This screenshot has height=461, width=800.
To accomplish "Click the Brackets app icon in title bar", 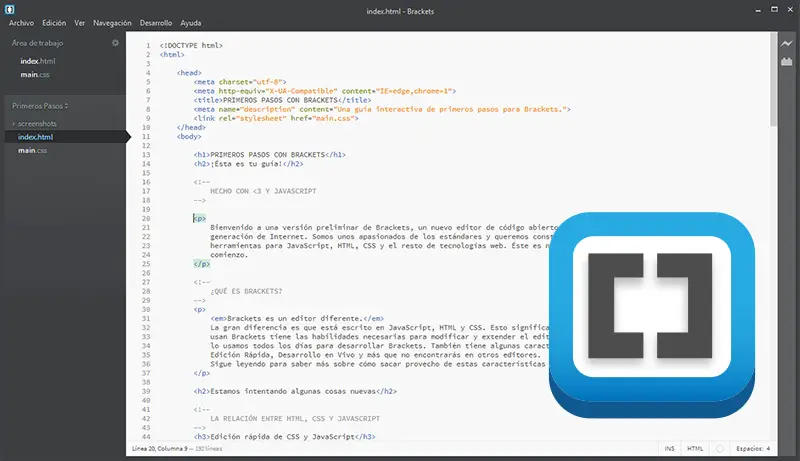I will 10,9.
